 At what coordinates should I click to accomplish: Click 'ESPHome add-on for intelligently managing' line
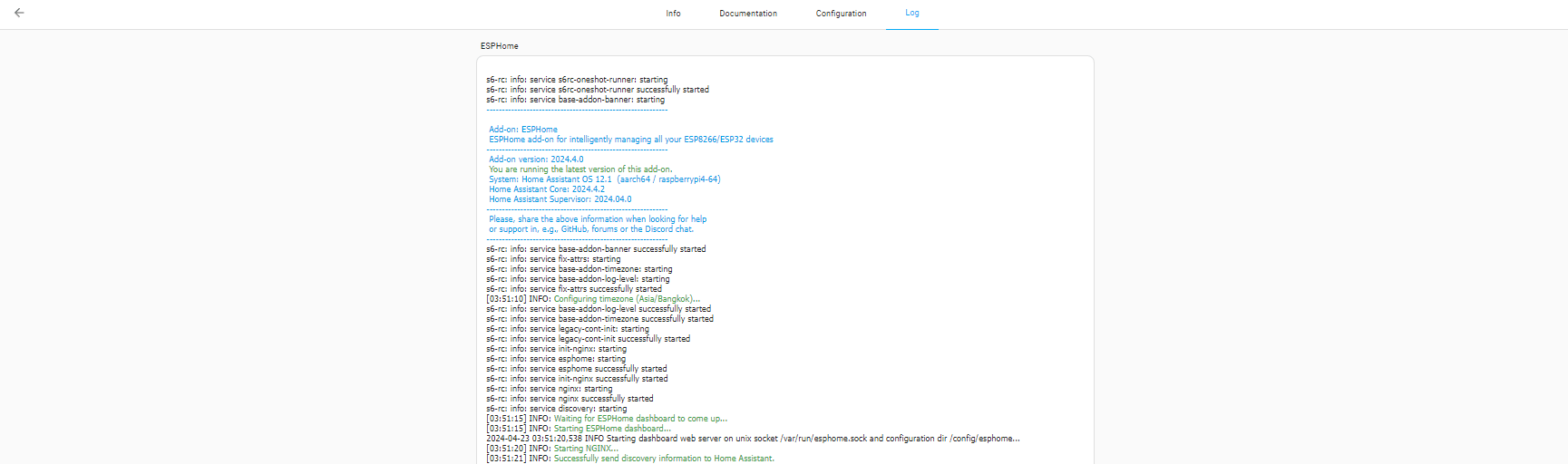coord(631,140)
